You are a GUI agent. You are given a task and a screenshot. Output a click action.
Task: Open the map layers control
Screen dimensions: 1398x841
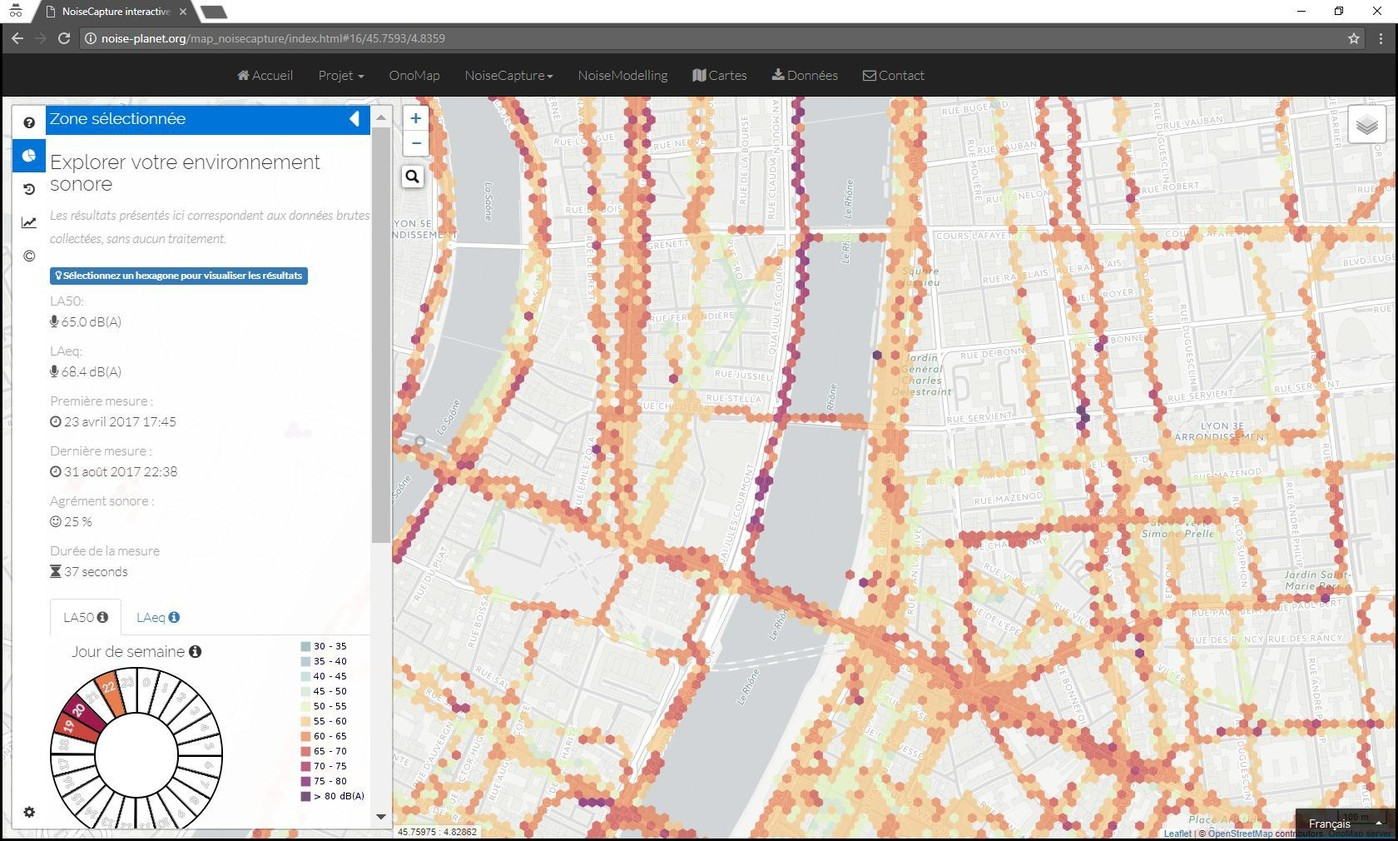tap(1366, 125)
